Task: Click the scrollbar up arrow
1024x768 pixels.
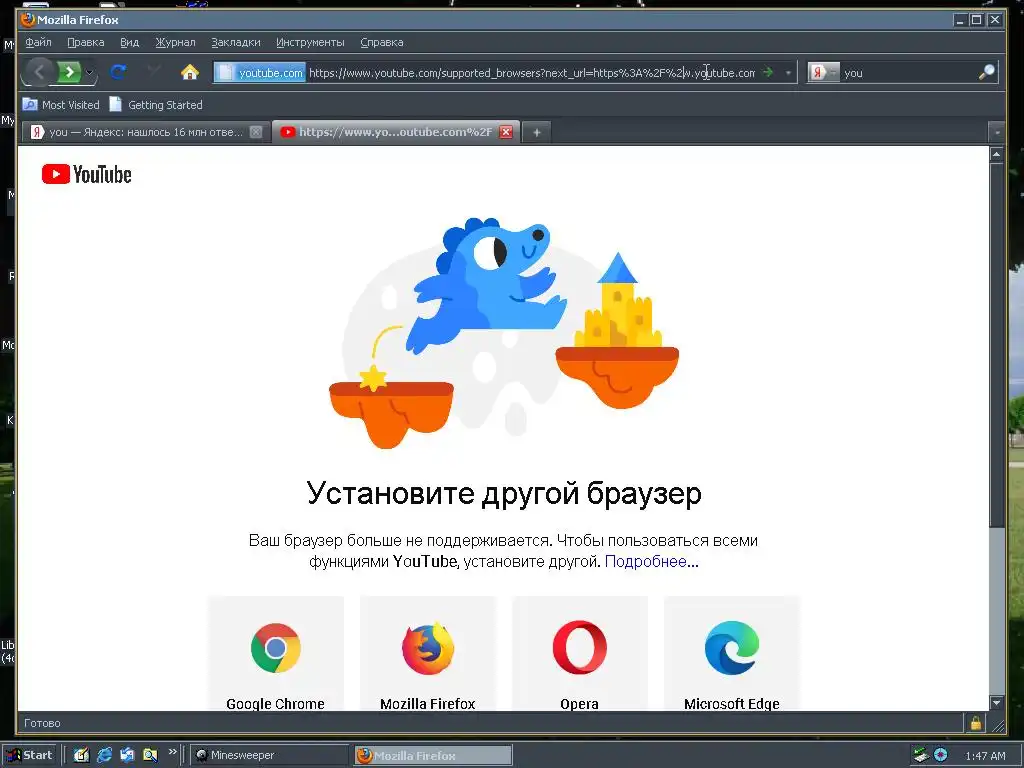Action: [x=997, y=155]
